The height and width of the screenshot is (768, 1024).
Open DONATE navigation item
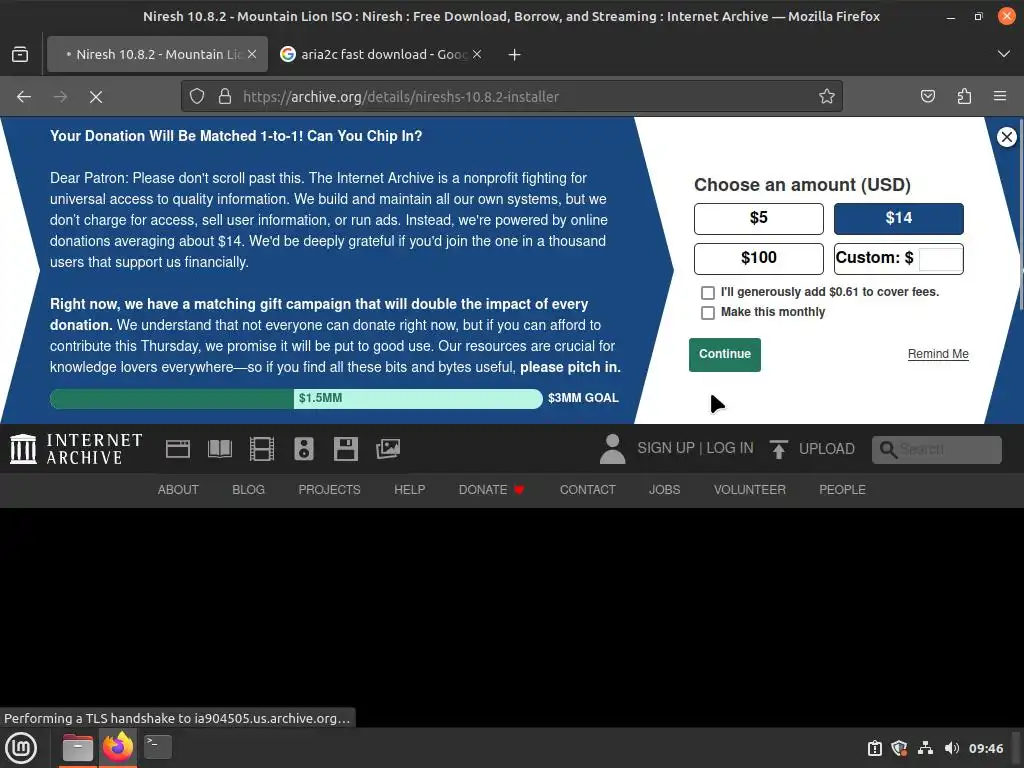491,490
